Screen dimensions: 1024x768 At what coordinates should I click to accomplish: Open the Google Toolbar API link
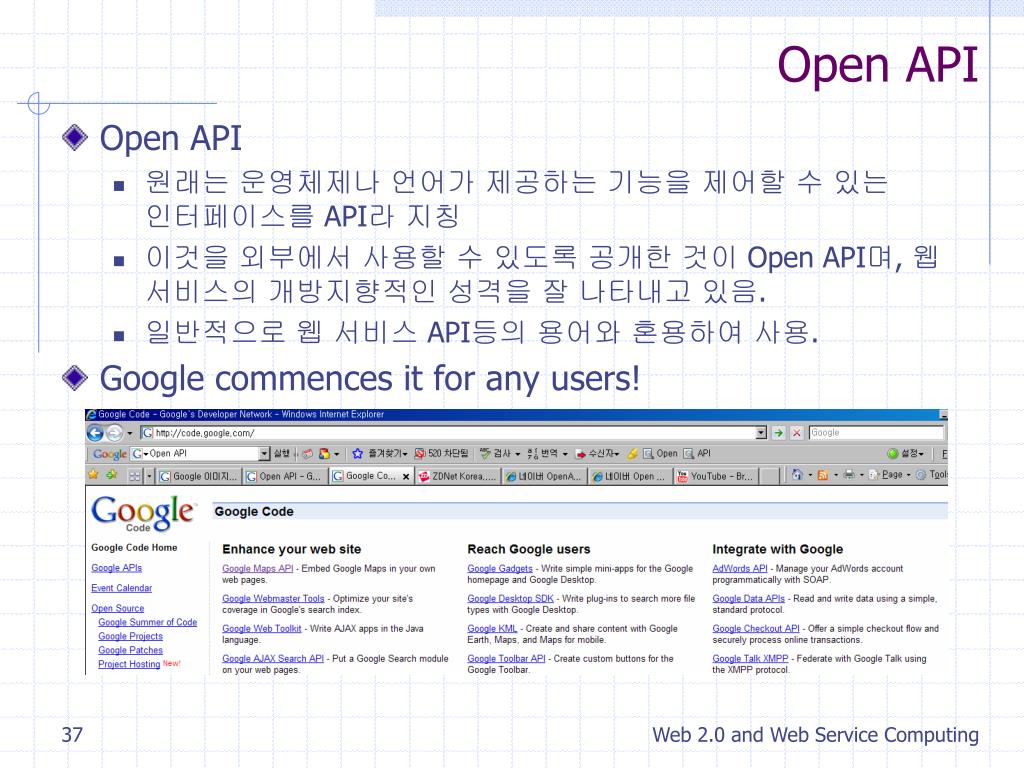506,659
